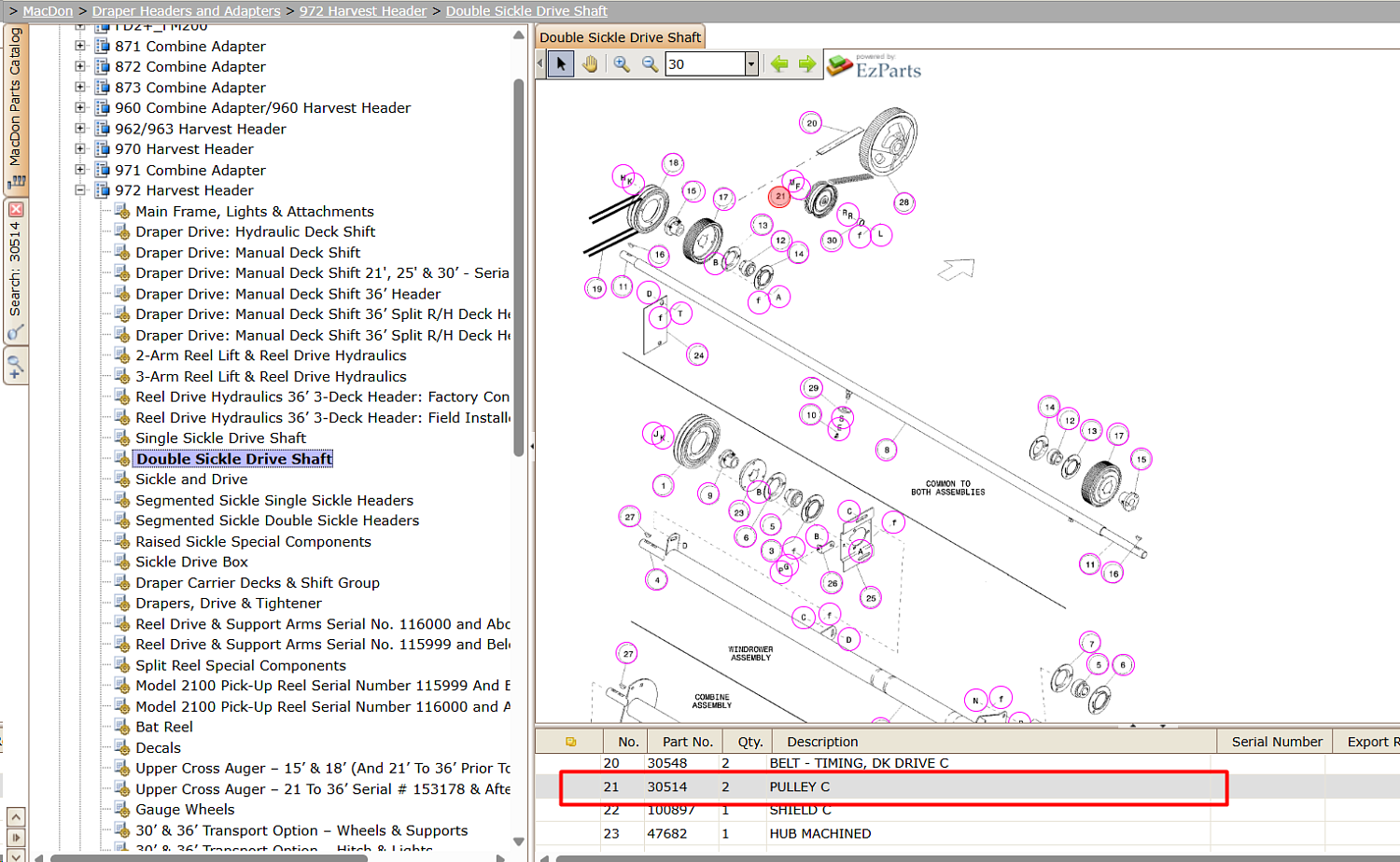Open a new search with magnifier-plus tab

(15, 365)
